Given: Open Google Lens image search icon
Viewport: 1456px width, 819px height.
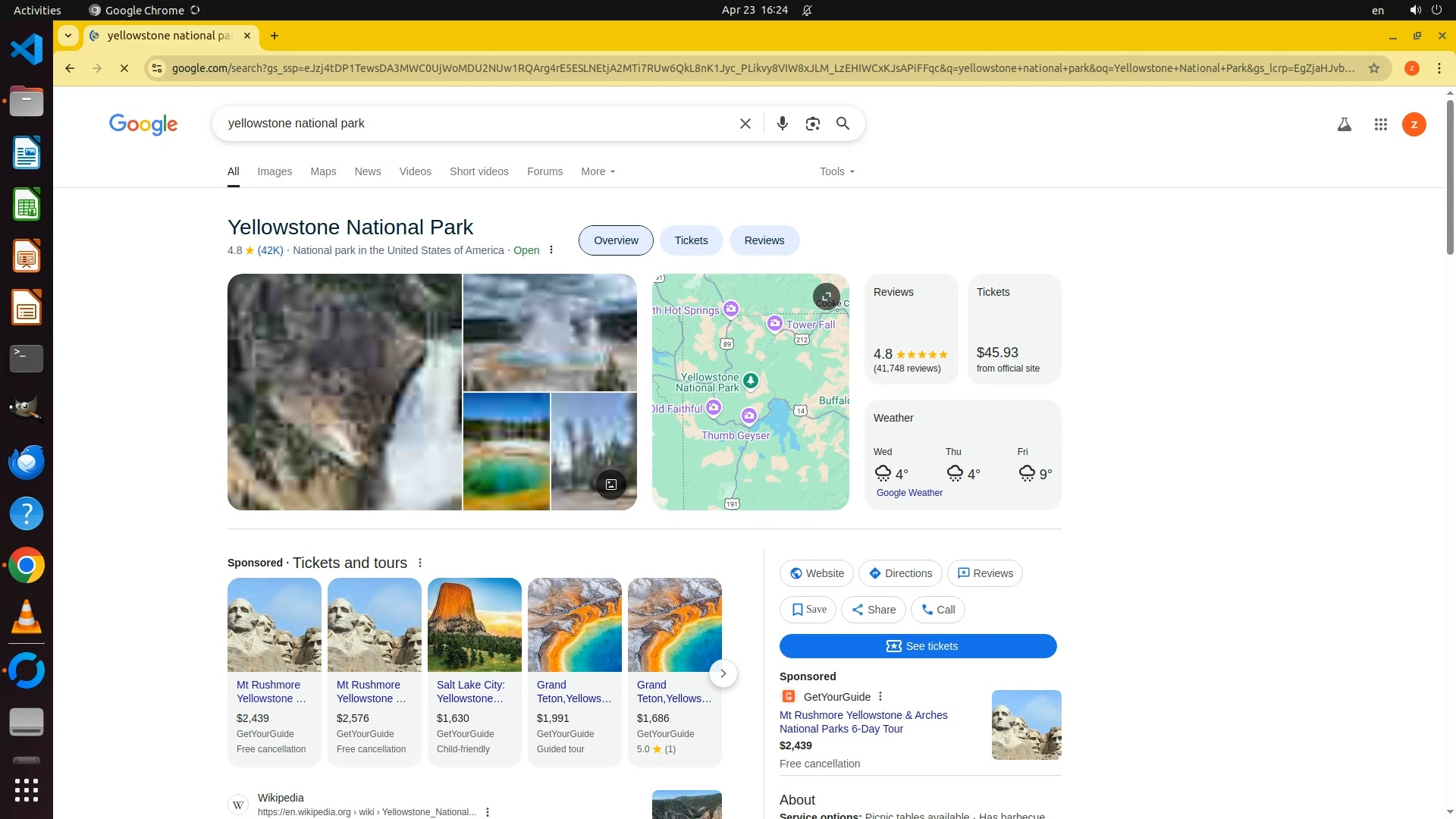Looking at the screenshot, I should click(812, 124).
